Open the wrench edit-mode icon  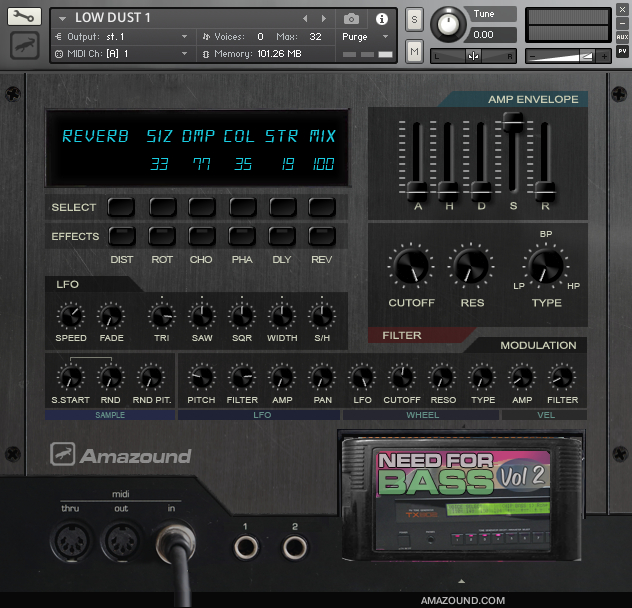(x=24, y=17)
